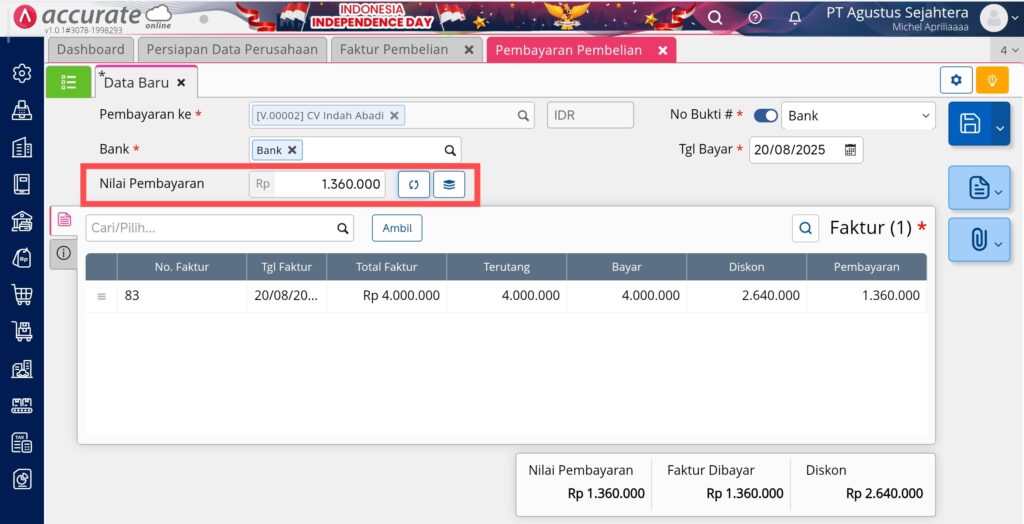Click the PT Agustus Sejahtera company name
Image resolution: width=1024 pixels, height=524 pixels.
click(x=897, y=12)
